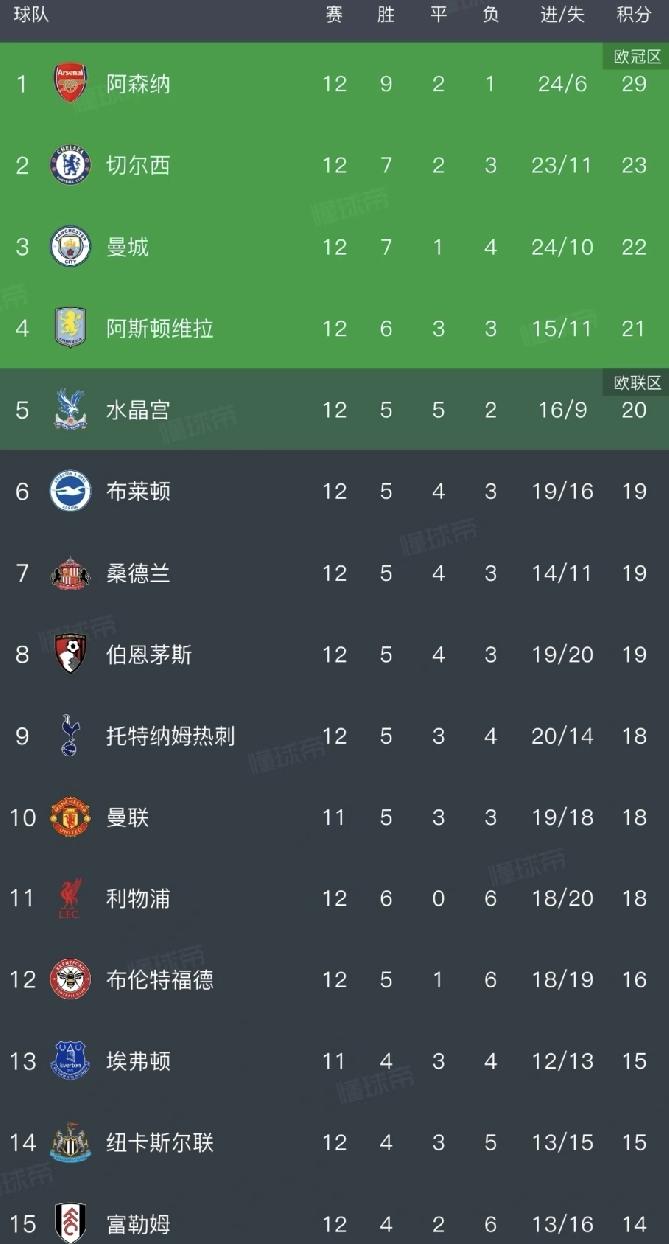
Task: Select team name 托特纳姆热刺
Action: click(x=171, y=736)
